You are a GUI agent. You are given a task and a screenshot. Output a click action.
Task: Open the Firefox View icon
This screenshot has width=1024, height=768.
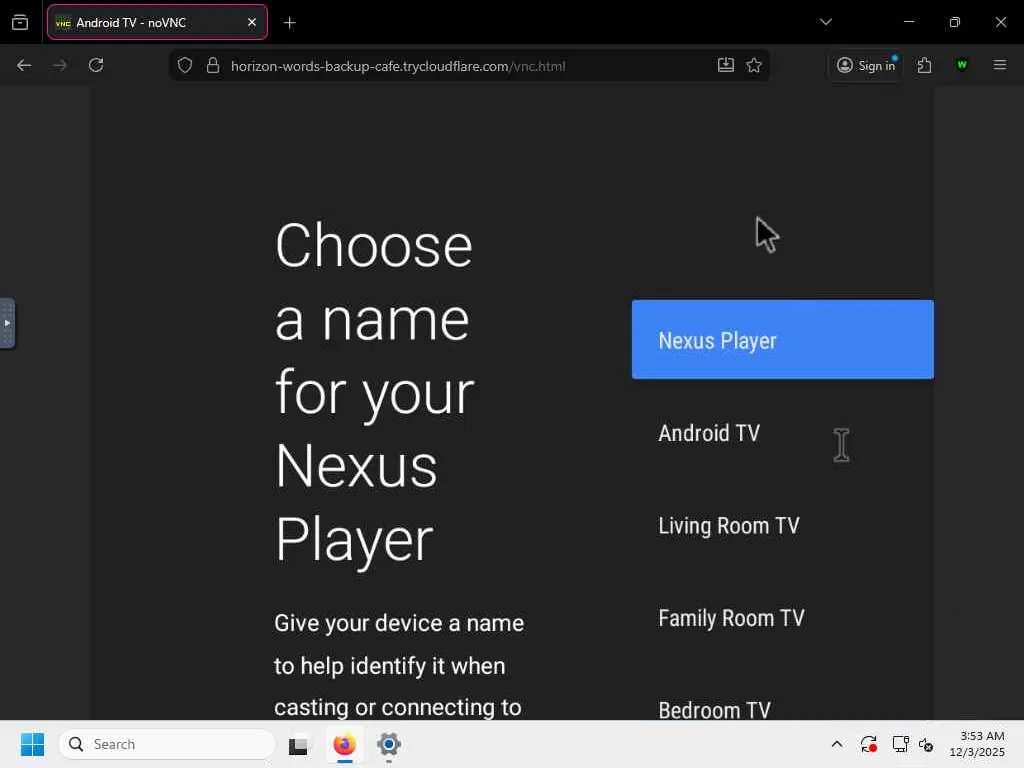click(x=20, y=22)
